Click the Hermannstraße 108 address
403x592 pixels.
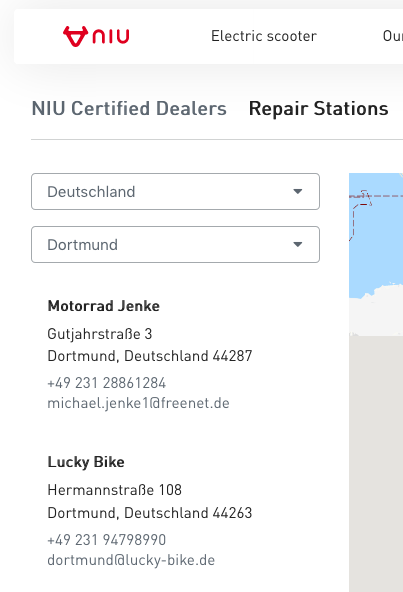click(x=114, y=490)
